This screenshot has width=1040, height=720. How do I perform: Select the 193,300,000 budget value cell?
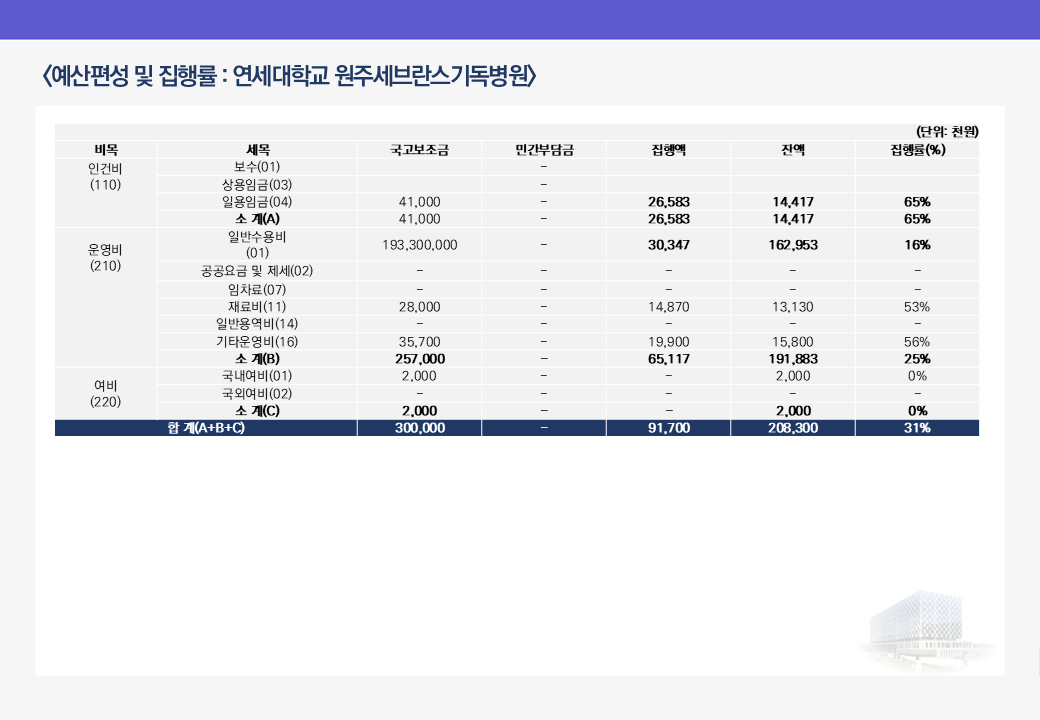coord(420,245)
